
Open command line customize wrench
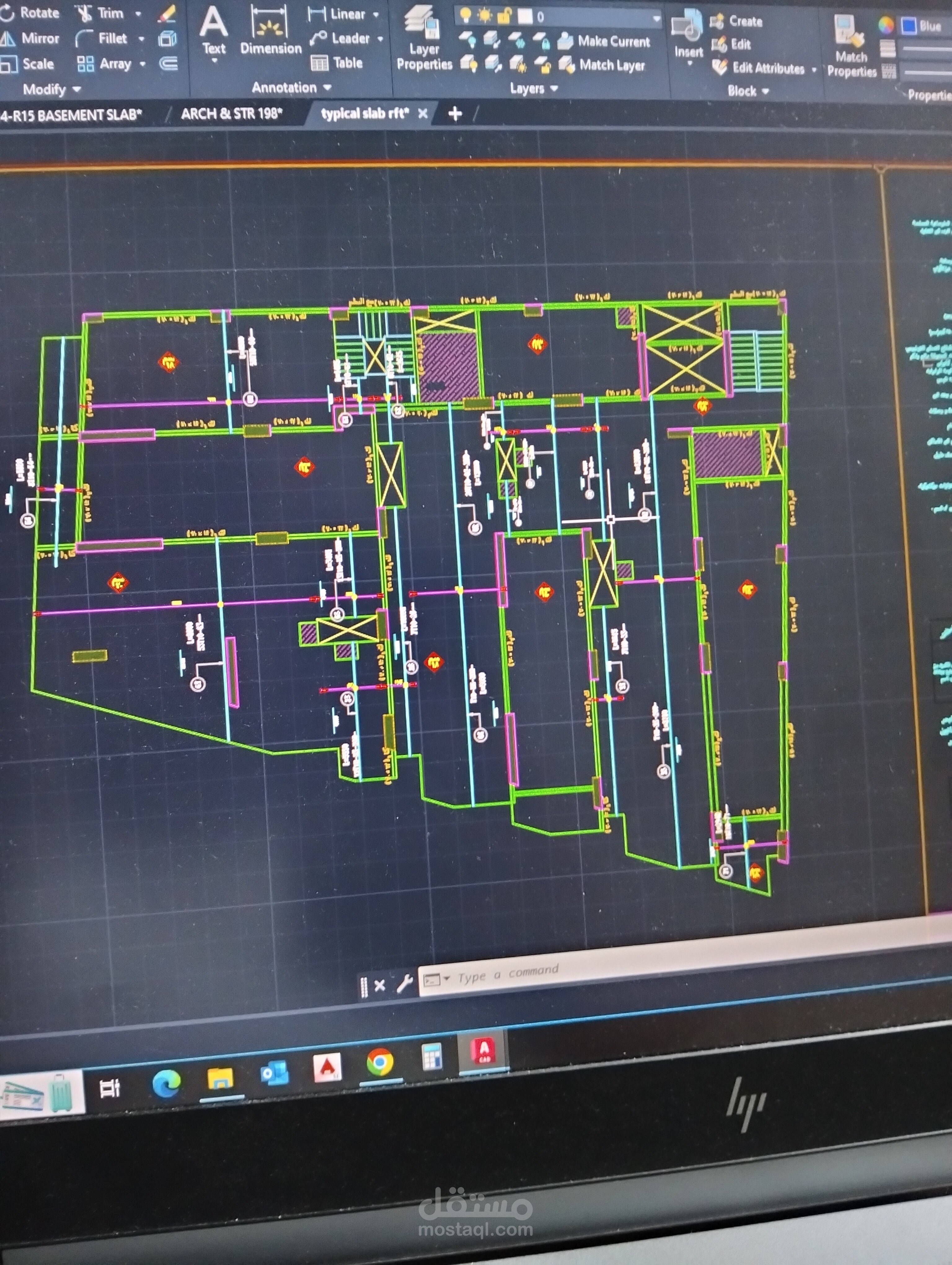pyautogui.click(x=405, y=984)
